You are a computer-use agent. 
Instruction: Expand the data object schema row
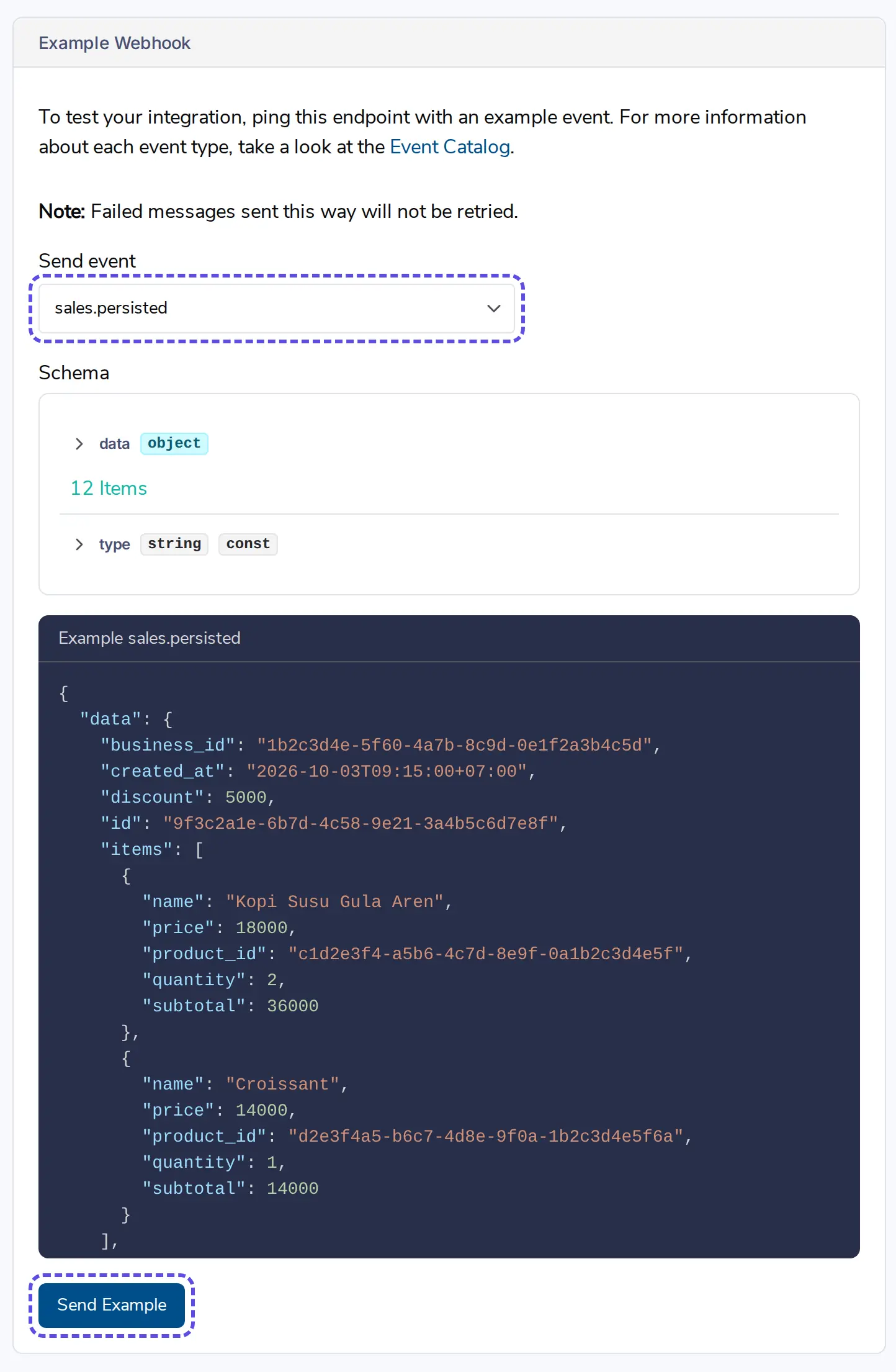(x=79, y=444)
